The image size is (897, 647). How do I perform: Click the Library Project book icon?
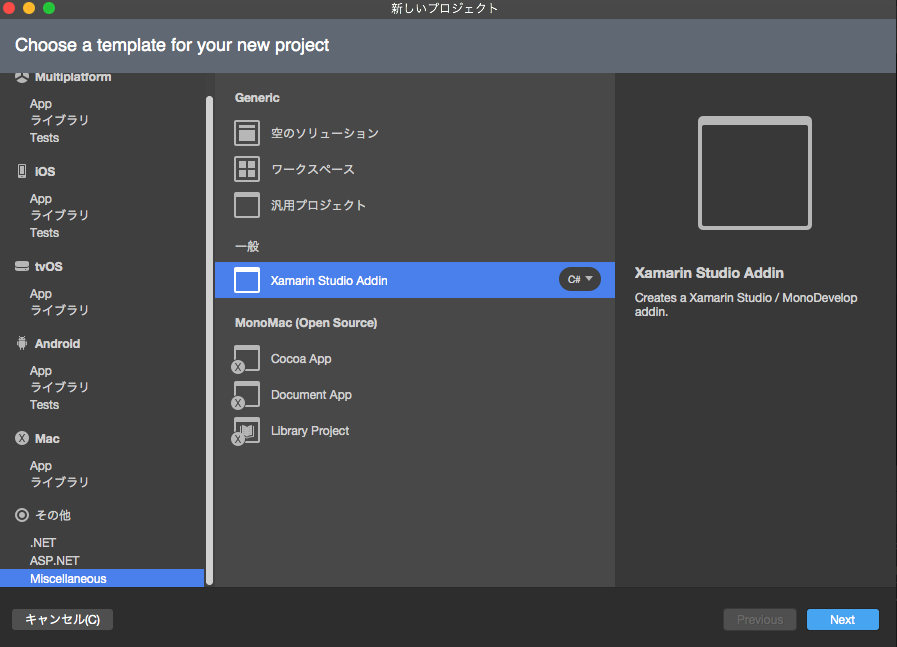click(245, 431)
